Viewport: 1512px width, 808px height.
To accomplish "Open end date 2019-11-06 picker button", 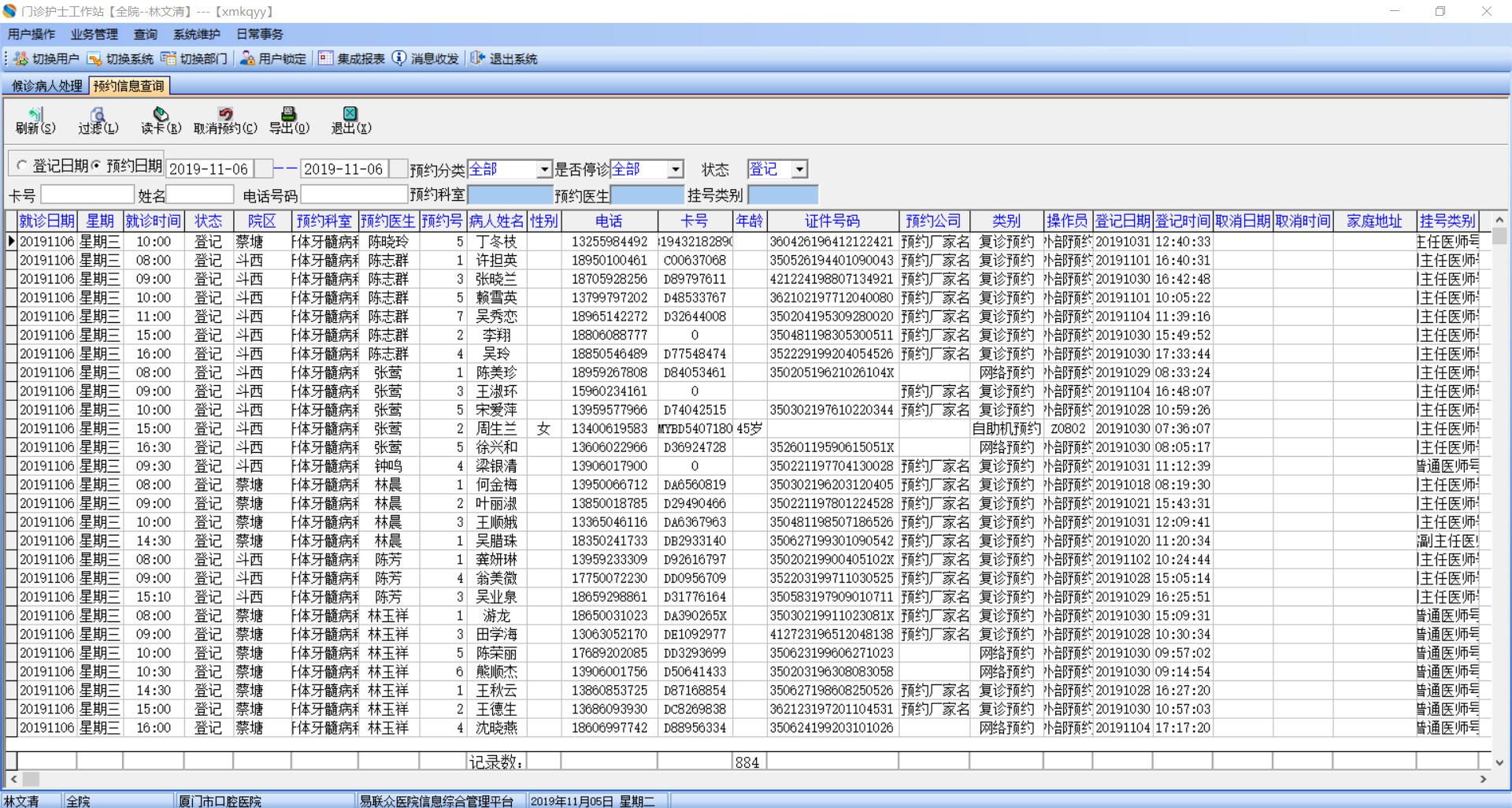I will [399, 169].
